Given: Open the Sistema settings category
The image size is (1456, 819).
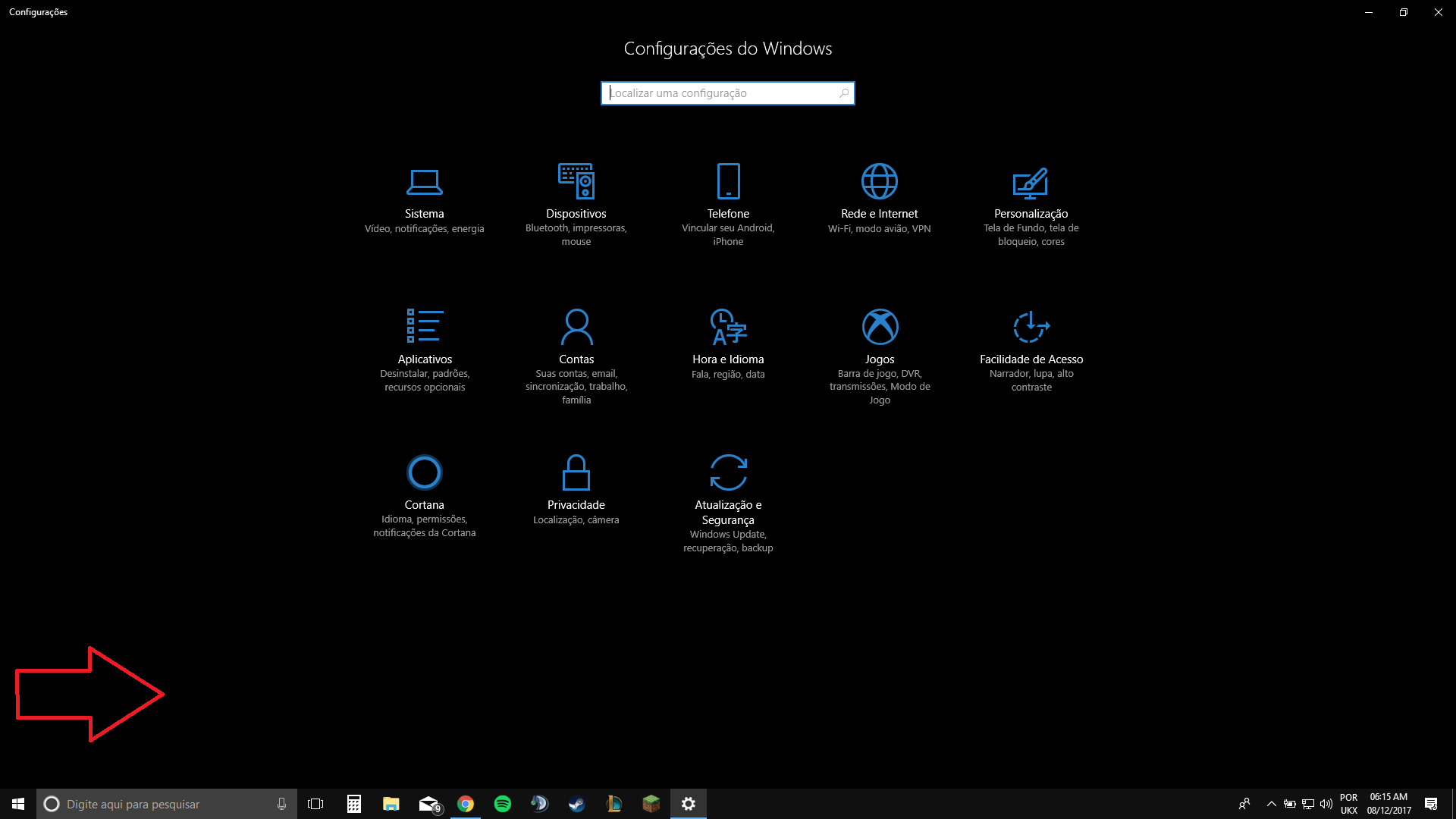Looking at the screenshot, I should 425,201.
